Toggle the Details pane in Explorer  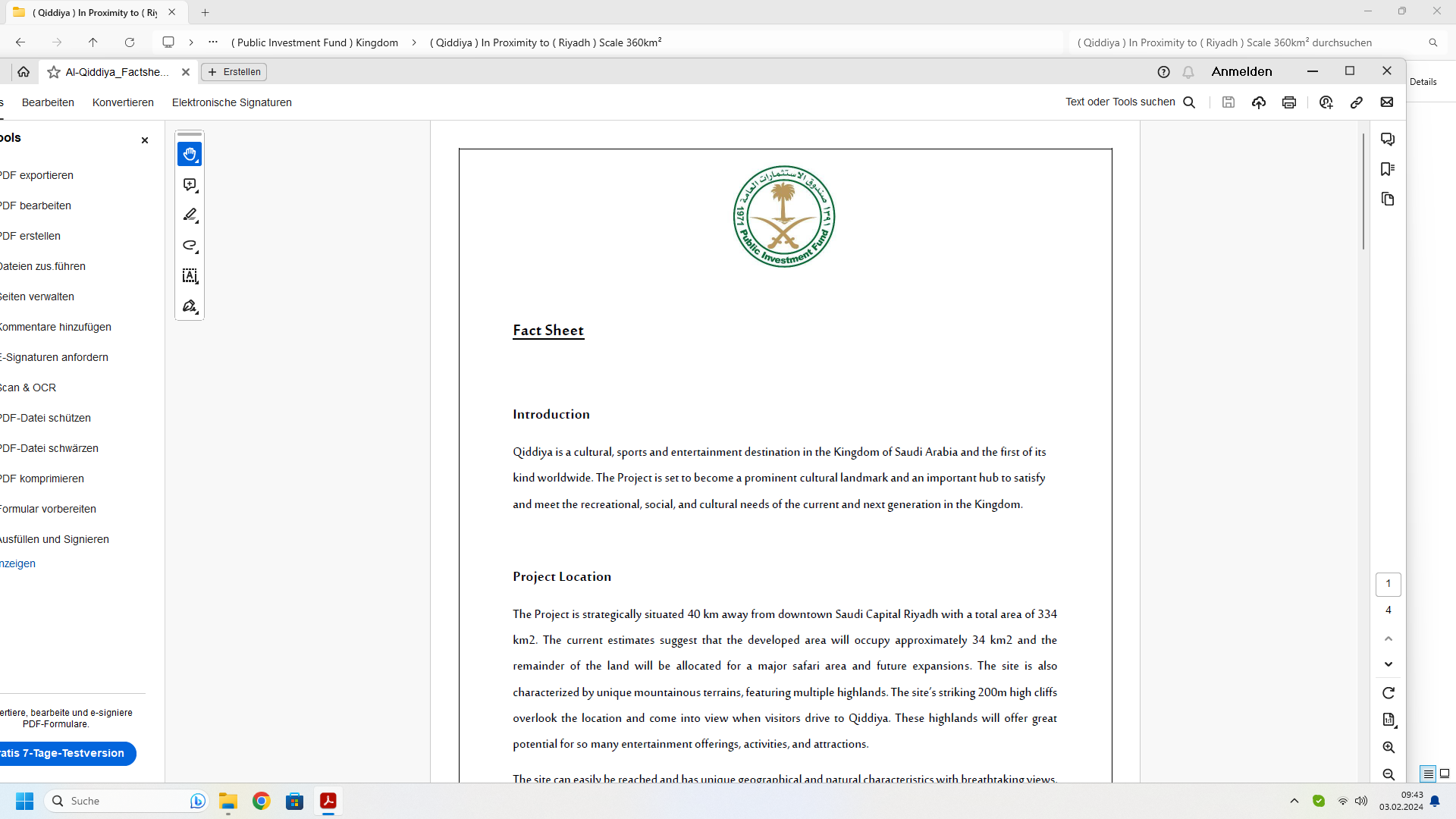pos(1423,82)
